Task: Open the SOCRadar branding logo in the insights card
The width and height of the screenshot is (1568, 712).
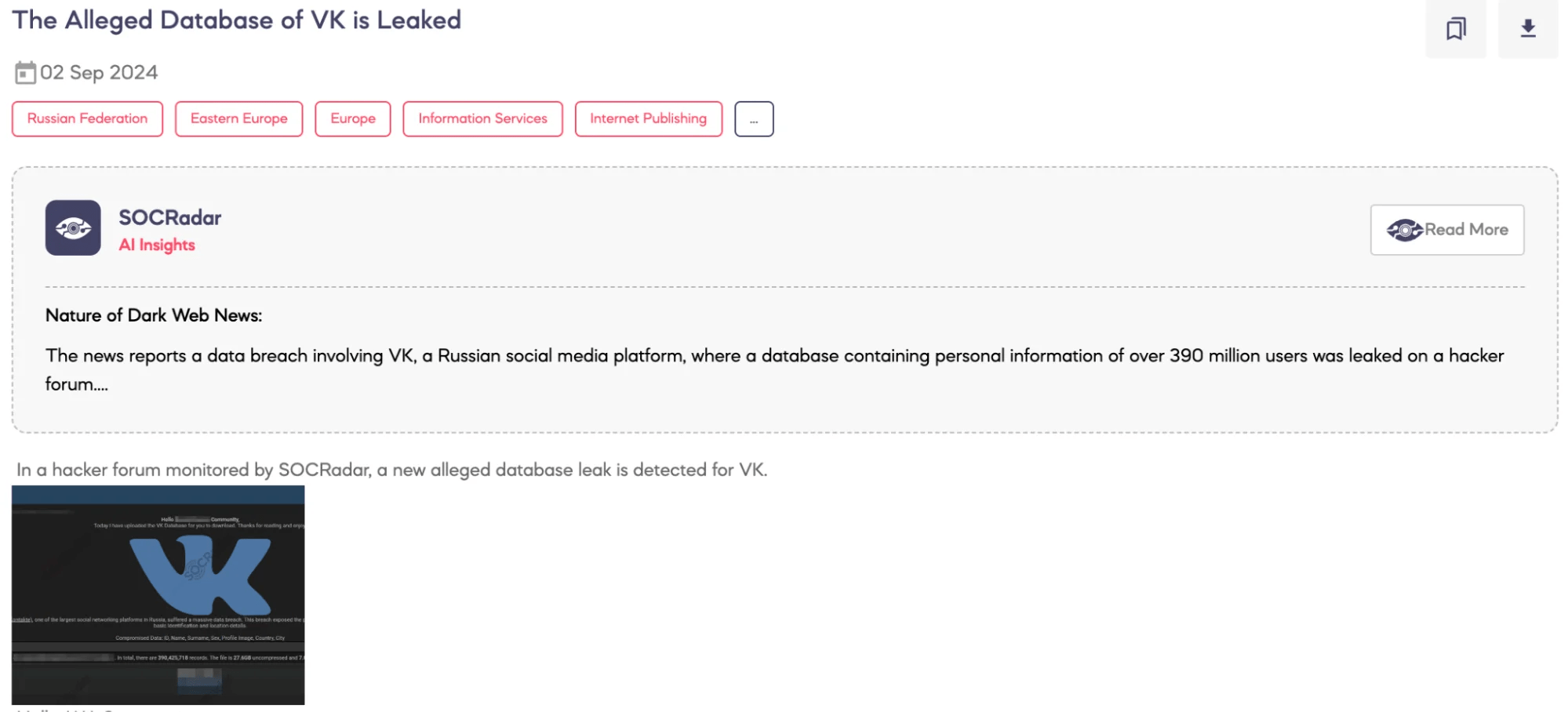Action: [171, 218]
